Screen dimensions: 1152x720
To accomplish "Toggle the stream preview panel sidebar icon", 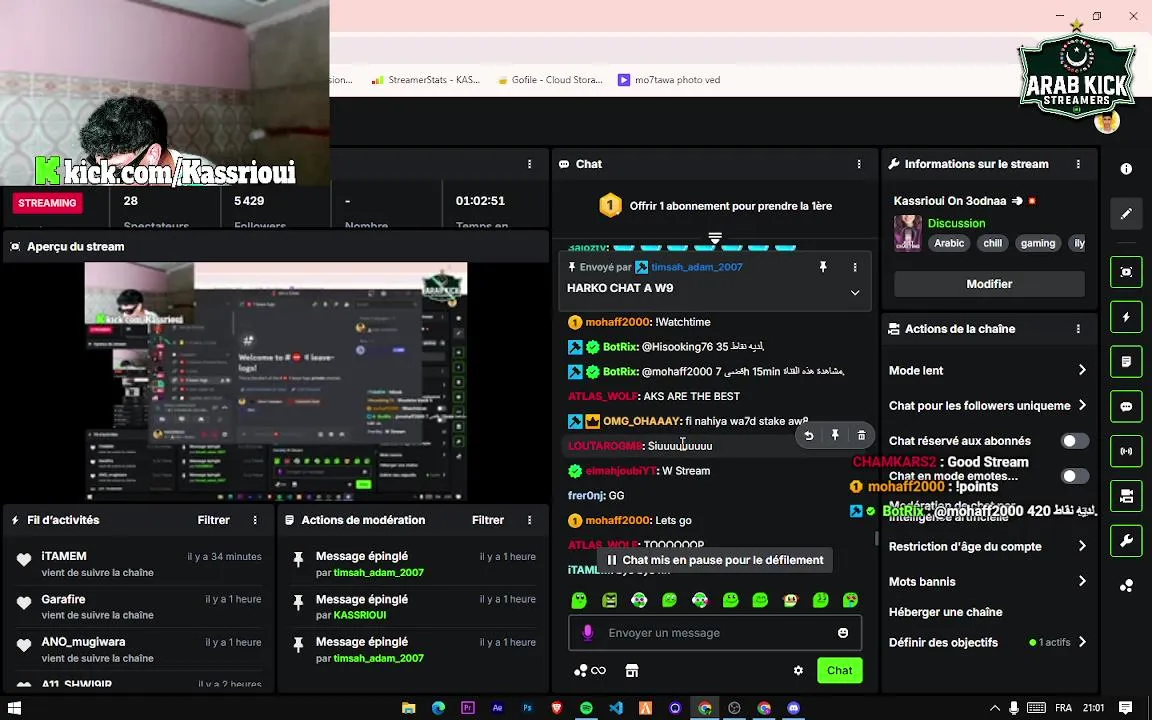I will pos(1126,272).
